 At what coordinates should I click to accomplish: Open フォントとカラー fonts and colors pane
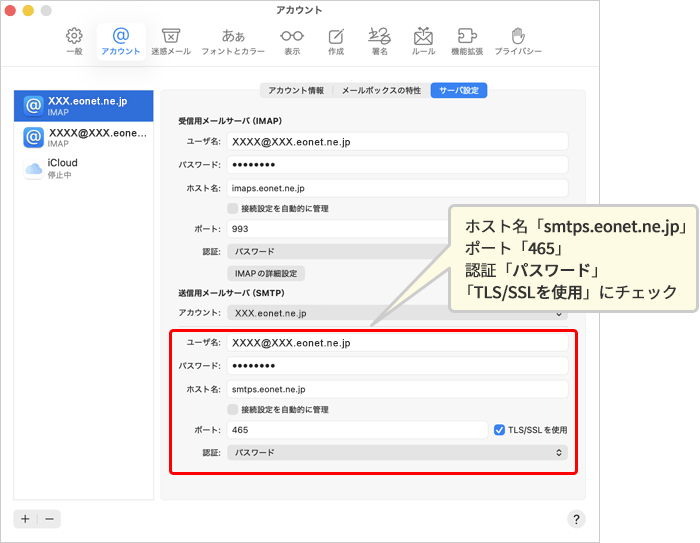pos(233,41)
